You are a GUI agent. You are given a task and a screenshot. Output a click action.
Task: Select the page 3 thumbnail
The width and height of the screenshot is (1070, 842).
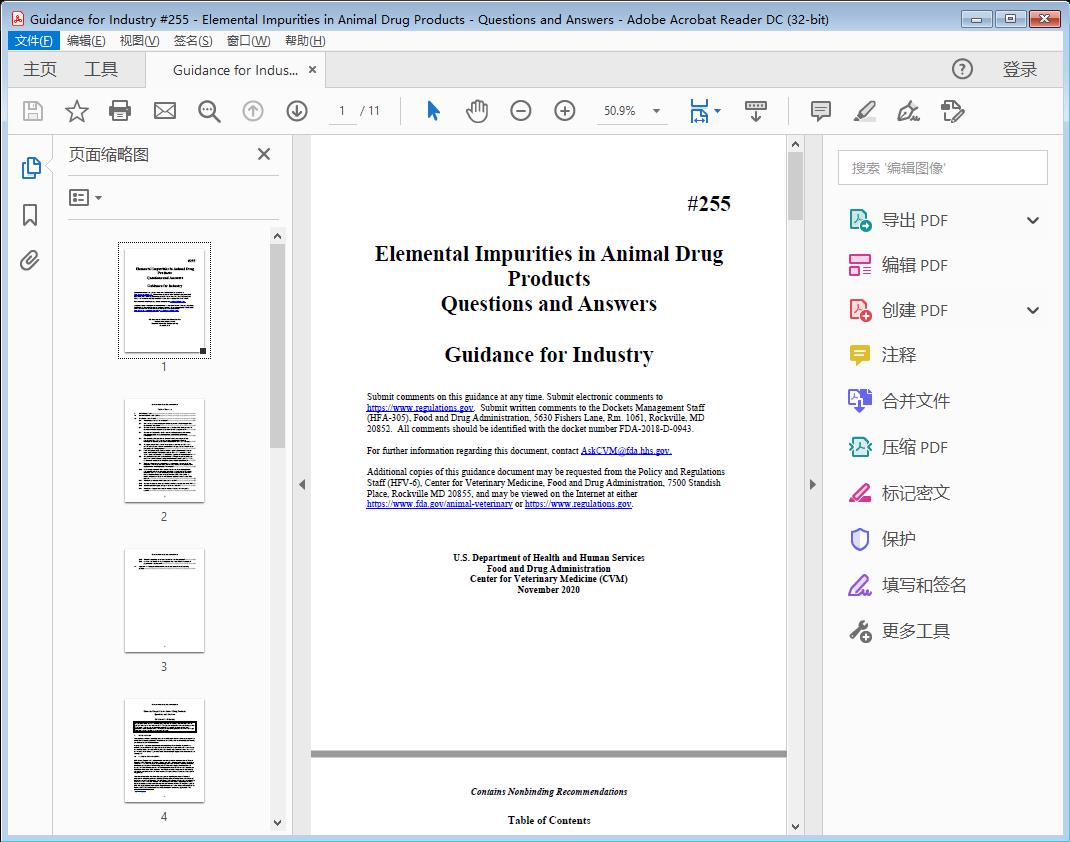pos(164,600)
